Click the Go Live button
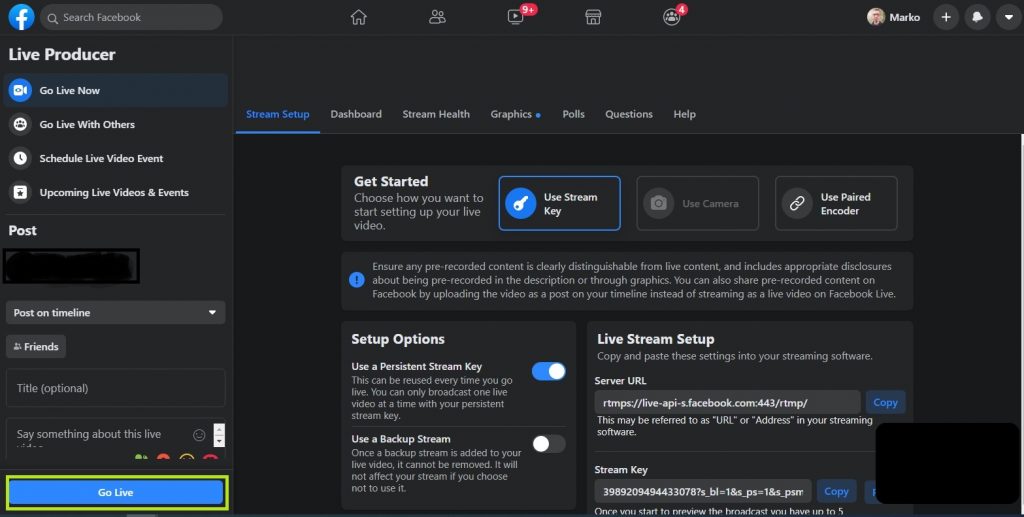 (x=116, y=492)
